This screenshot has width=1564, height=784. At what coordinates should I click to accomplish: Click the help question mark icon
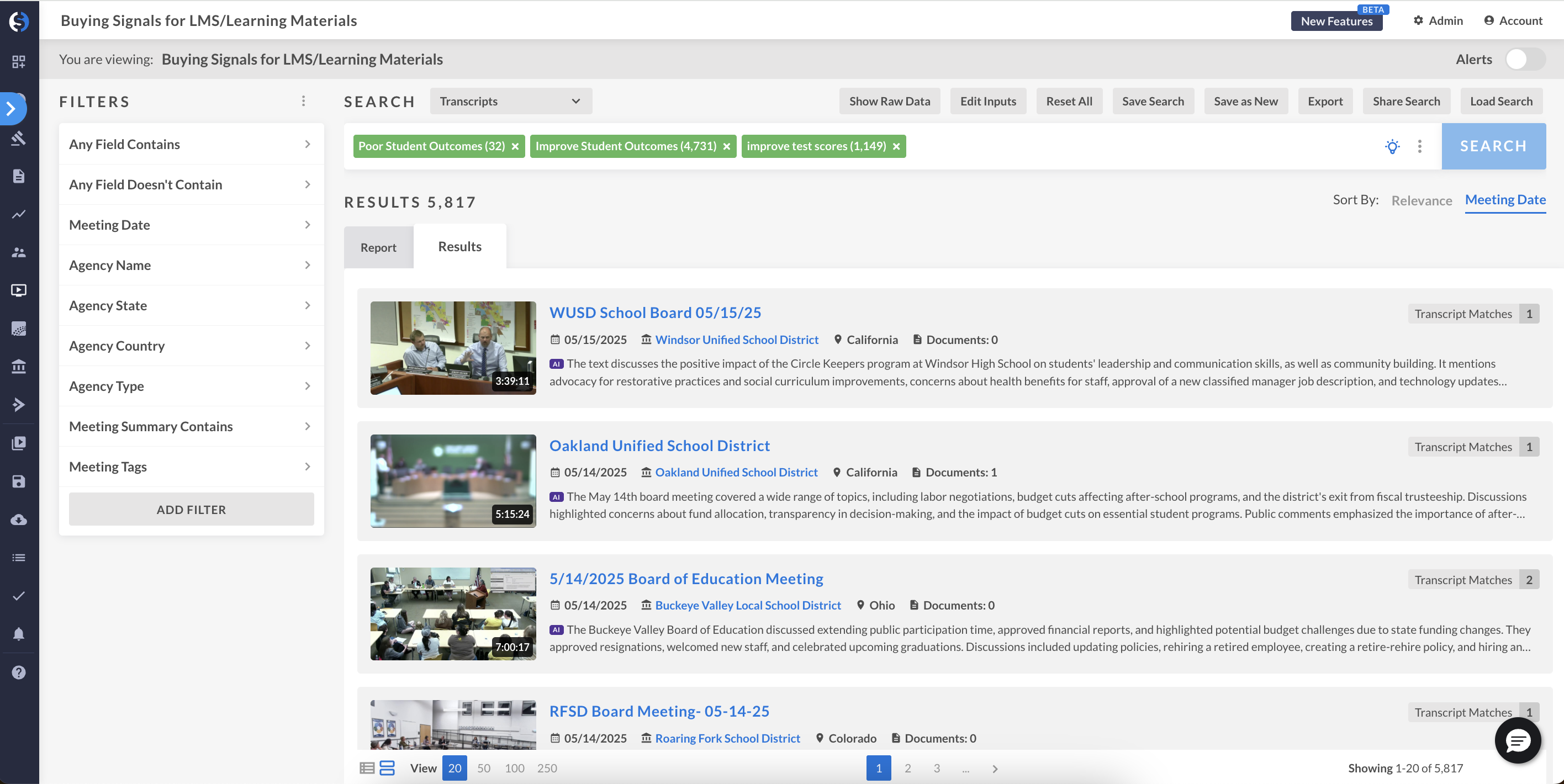[19, 672]
